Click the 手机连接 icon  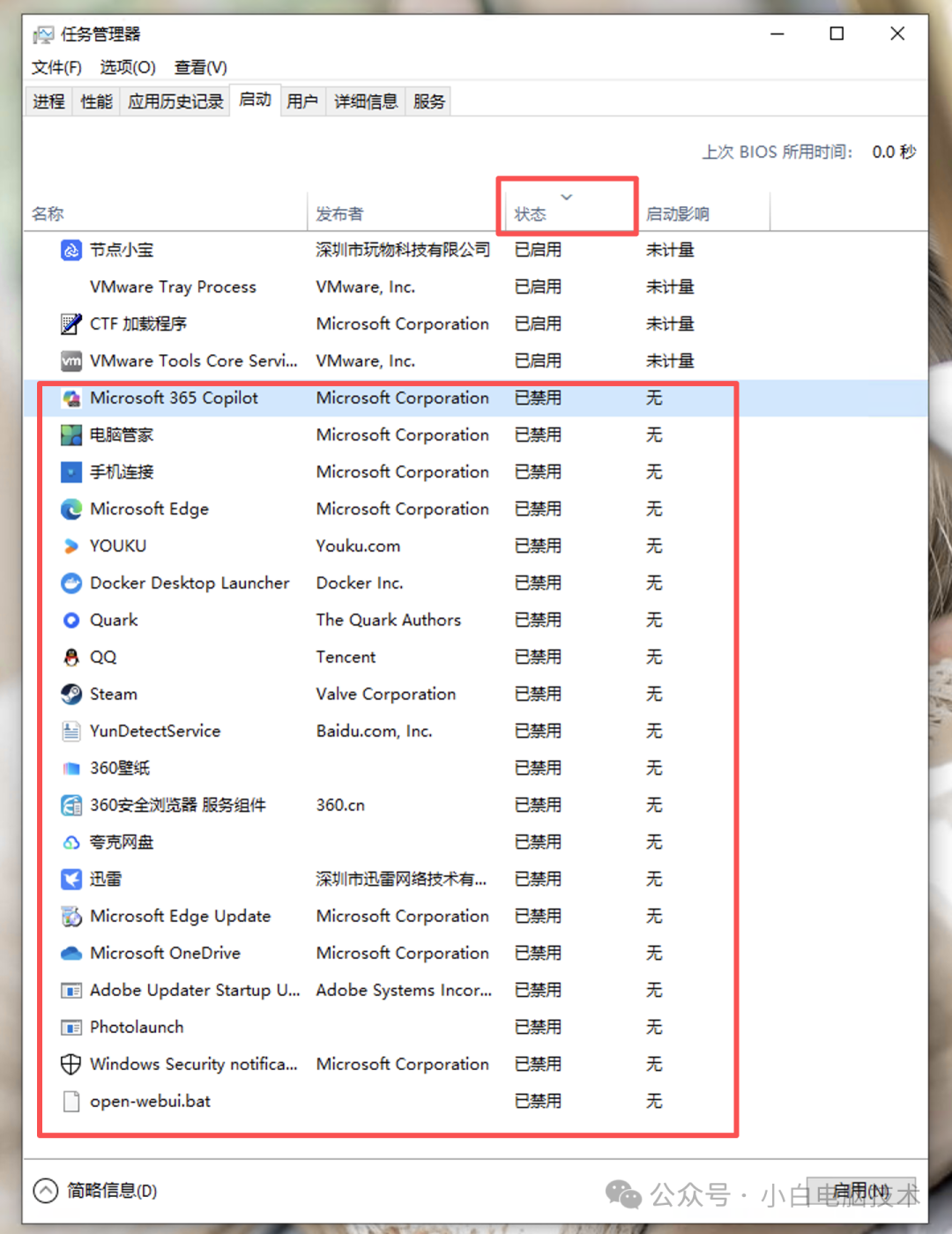71,472
